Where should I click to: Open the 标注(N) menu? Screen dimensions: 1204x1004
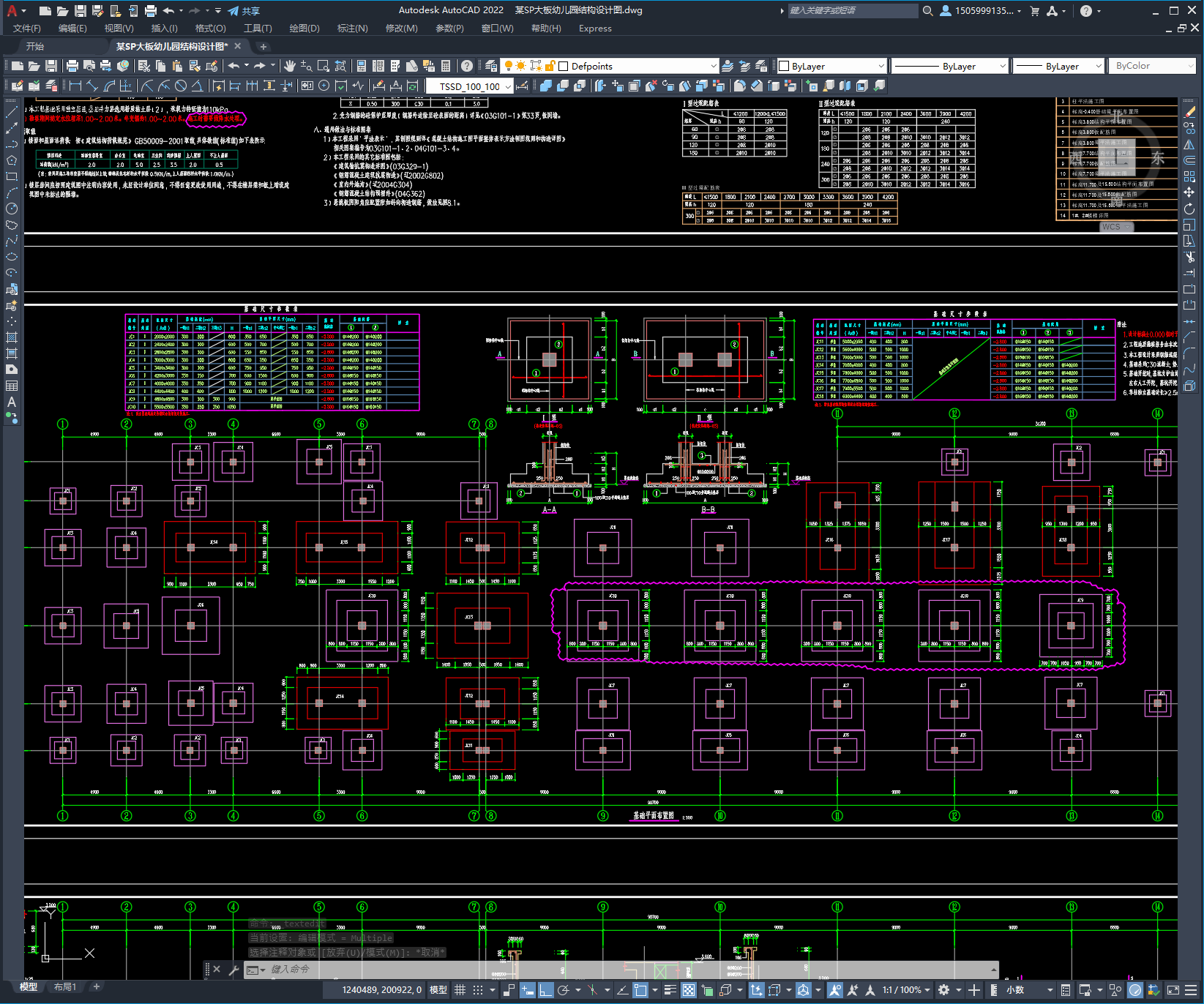point(352,29)
